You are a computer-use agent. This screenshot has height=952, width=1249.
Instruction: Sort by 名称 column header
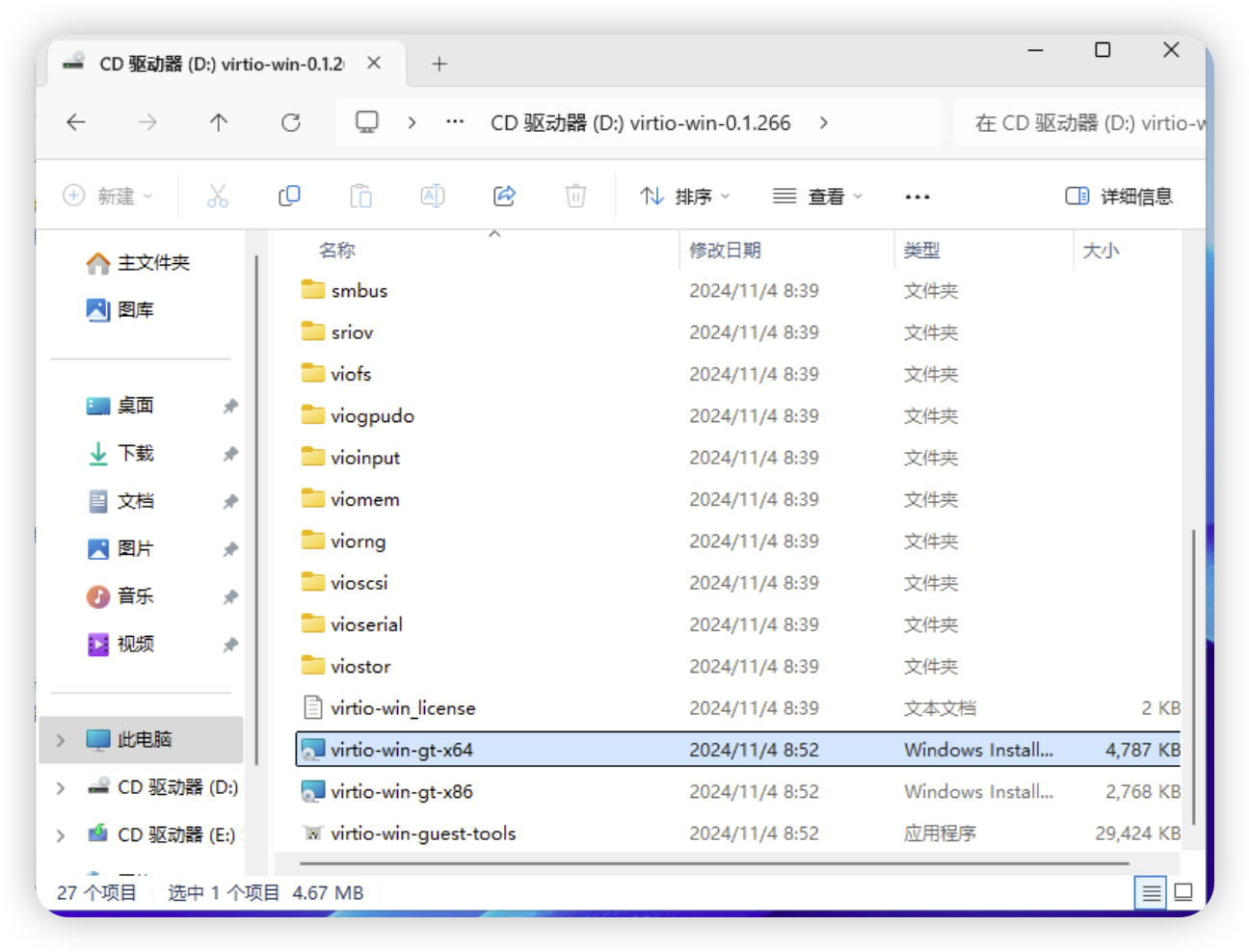(x=337, y=251)
